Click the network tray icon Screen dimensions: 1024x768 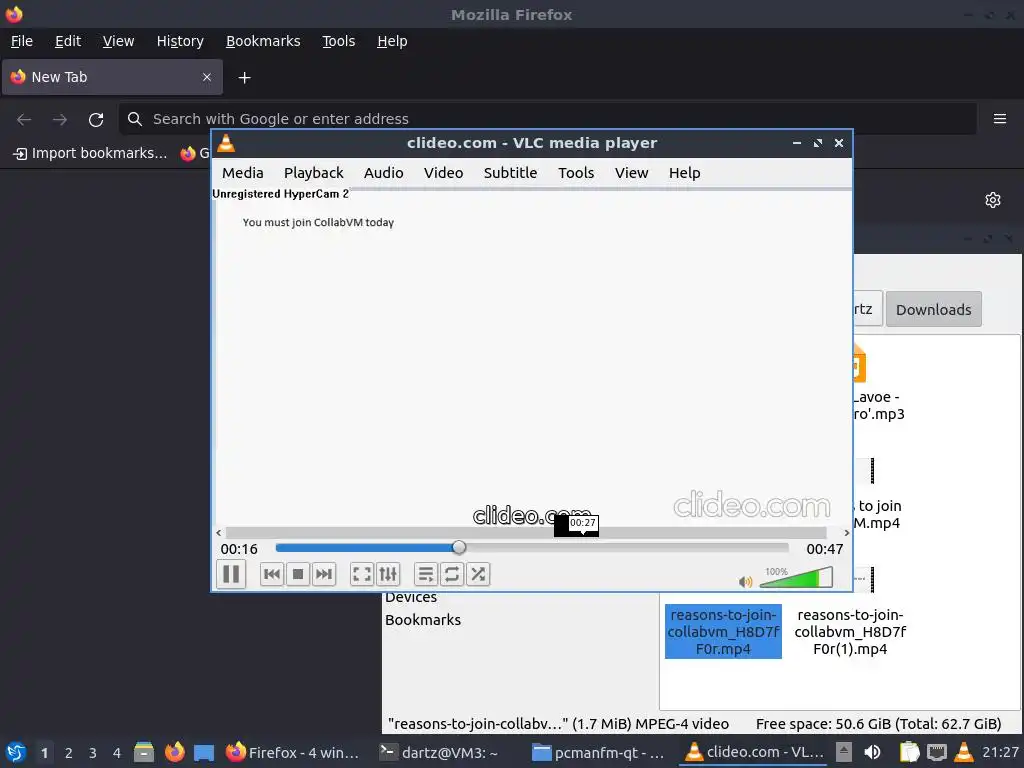(x=936, y=752)
